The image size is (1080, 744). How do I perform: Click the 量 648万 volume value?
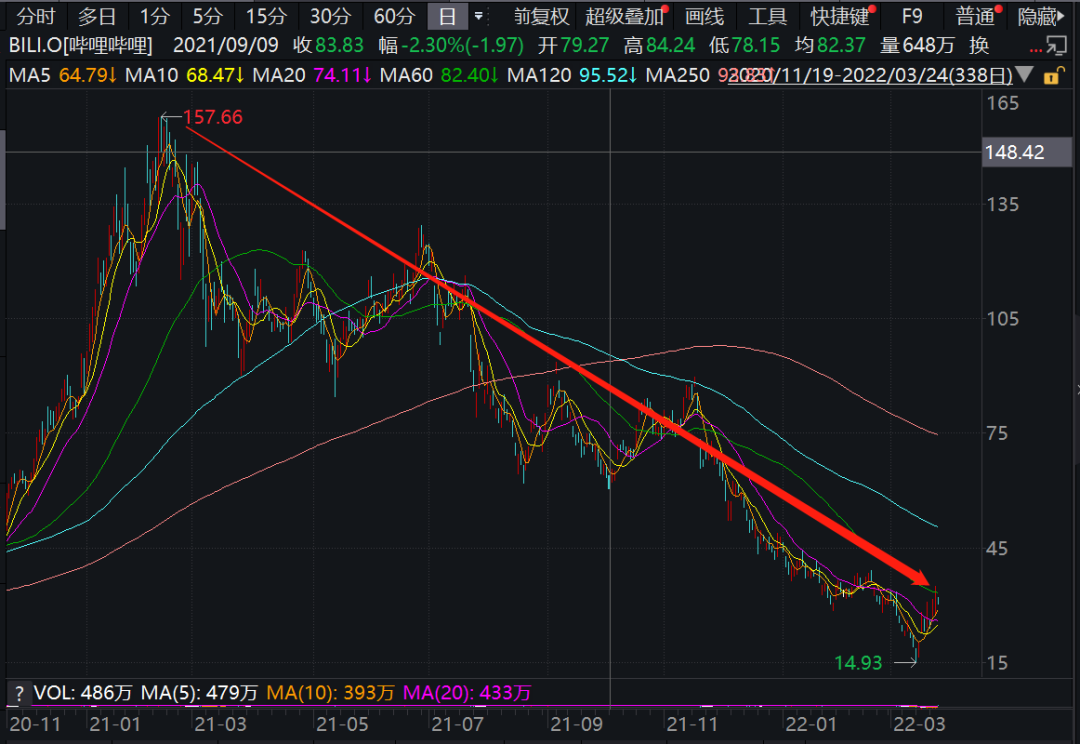917,45
